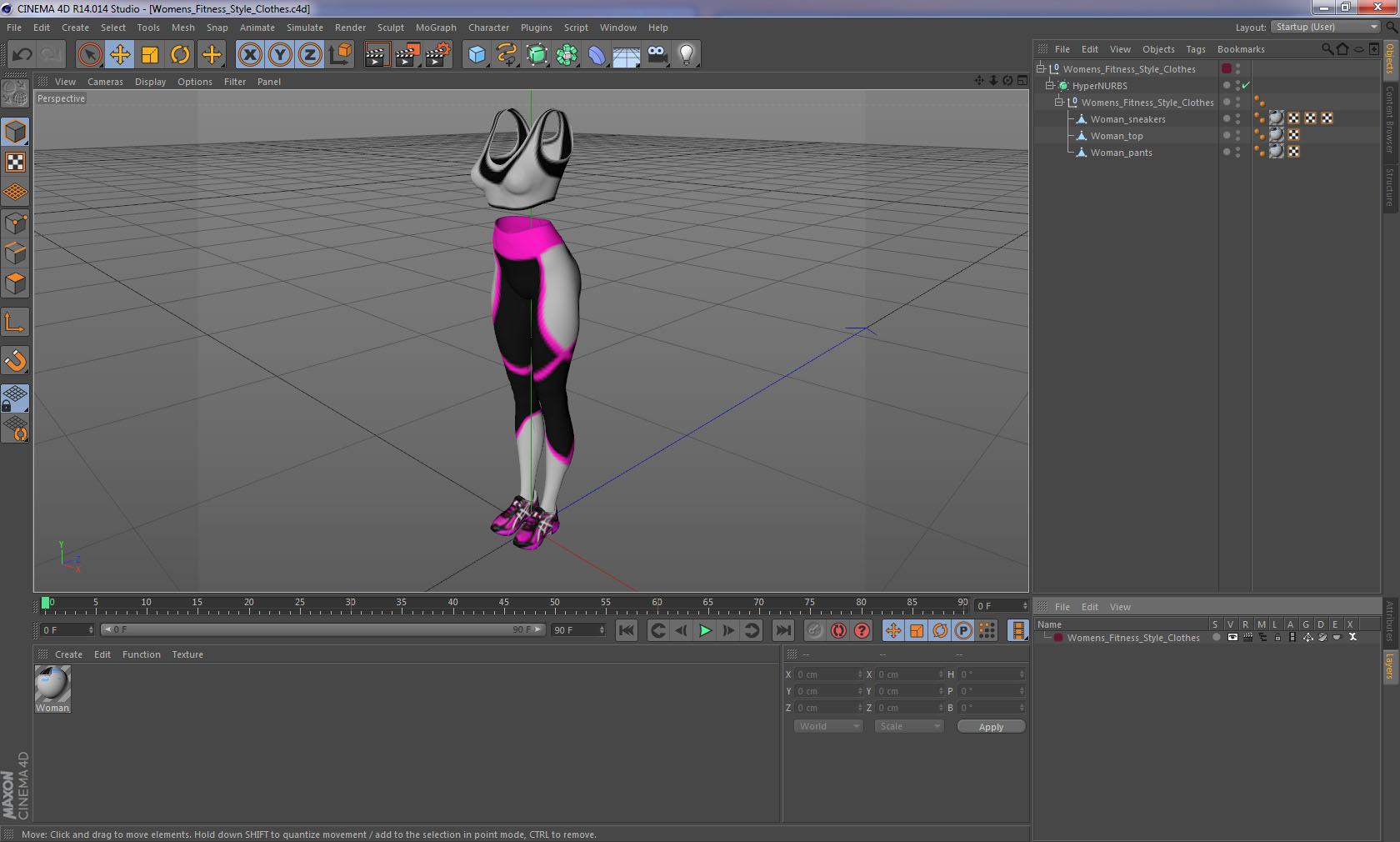Add a Camera object
This screenshot has height=842, width=1400.
[x=657, y=55]
